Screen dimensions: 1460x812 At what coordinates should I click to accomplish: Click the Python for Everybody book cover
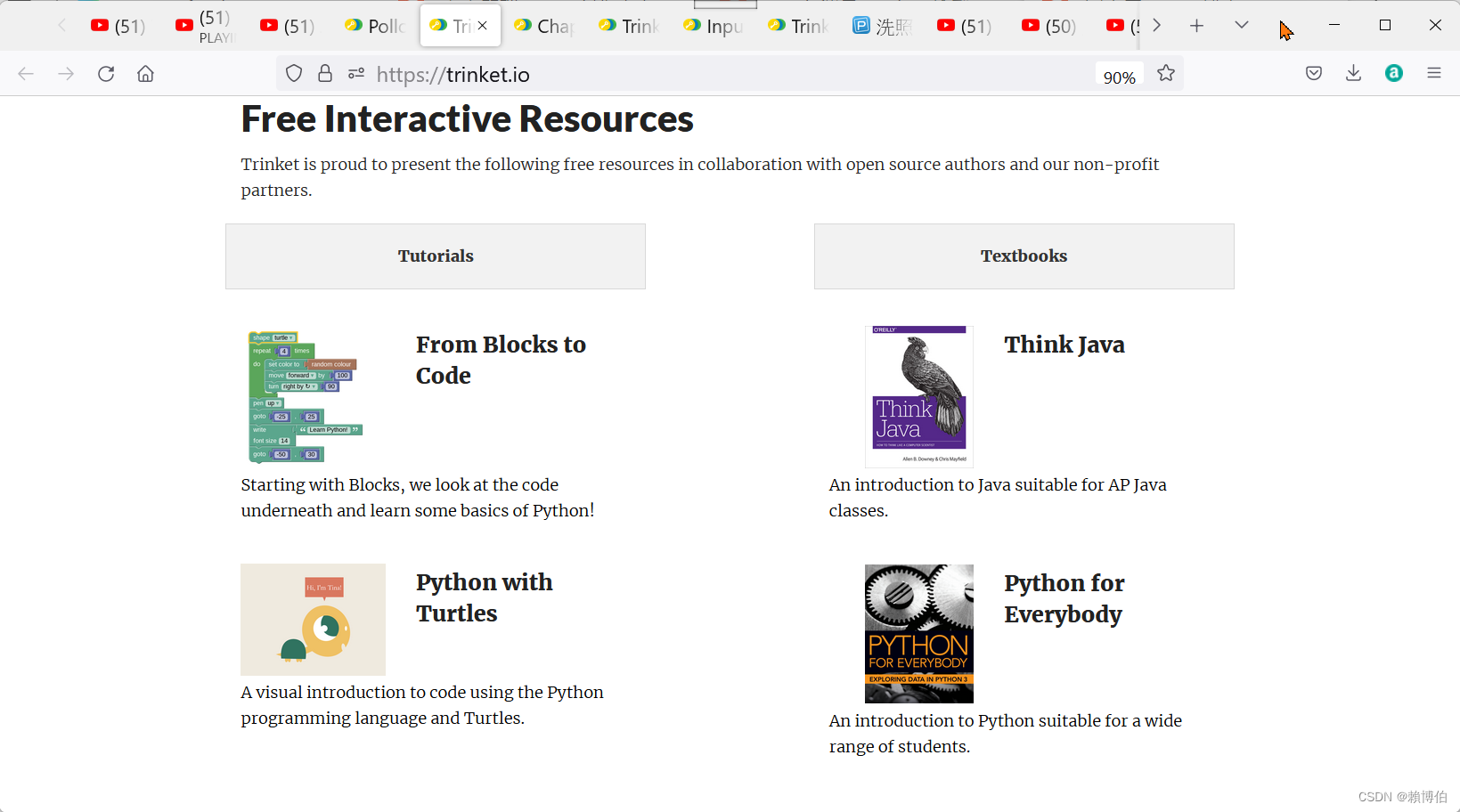click(x=919, y=634)
